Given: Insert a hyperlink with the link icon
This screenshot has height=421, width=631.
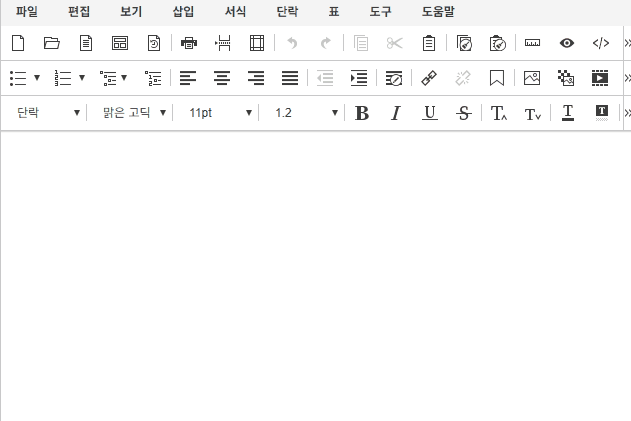Looking at the screenshot, I should [429, 78].
